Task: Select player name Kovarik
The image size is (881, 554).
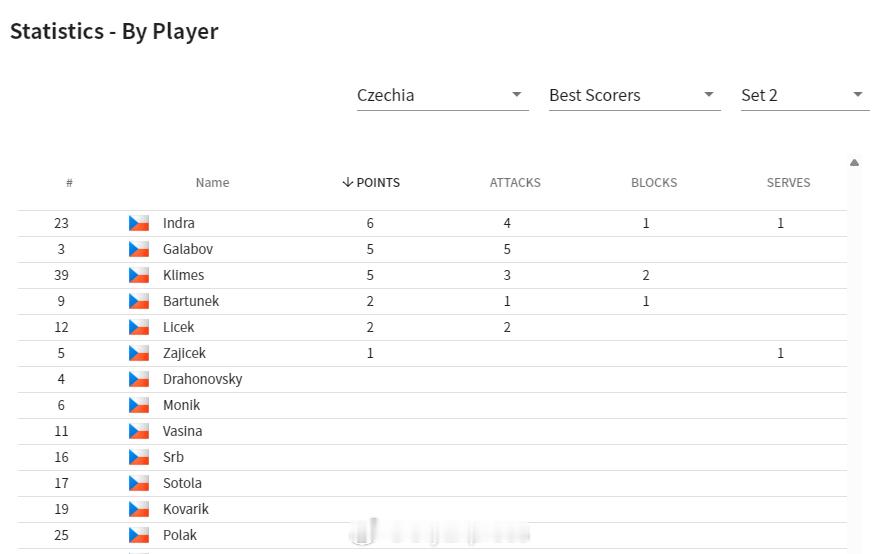Action: tap(185, 510)
